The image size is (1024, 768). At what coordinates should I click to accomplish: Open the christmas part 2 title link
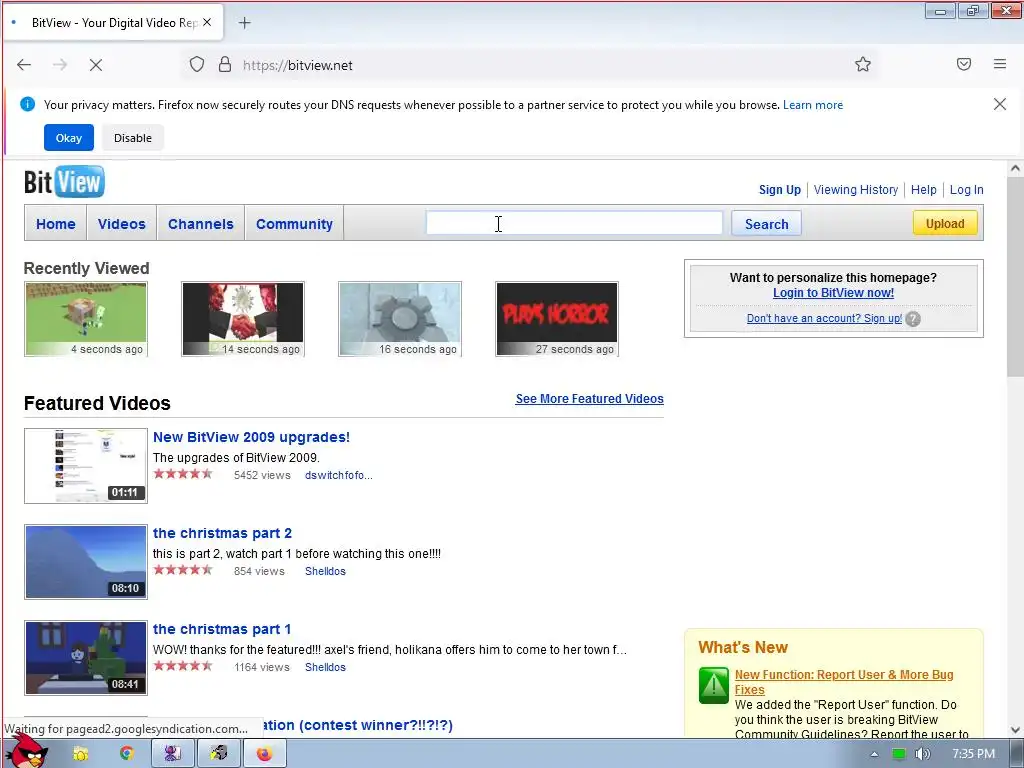click(222, 533)
